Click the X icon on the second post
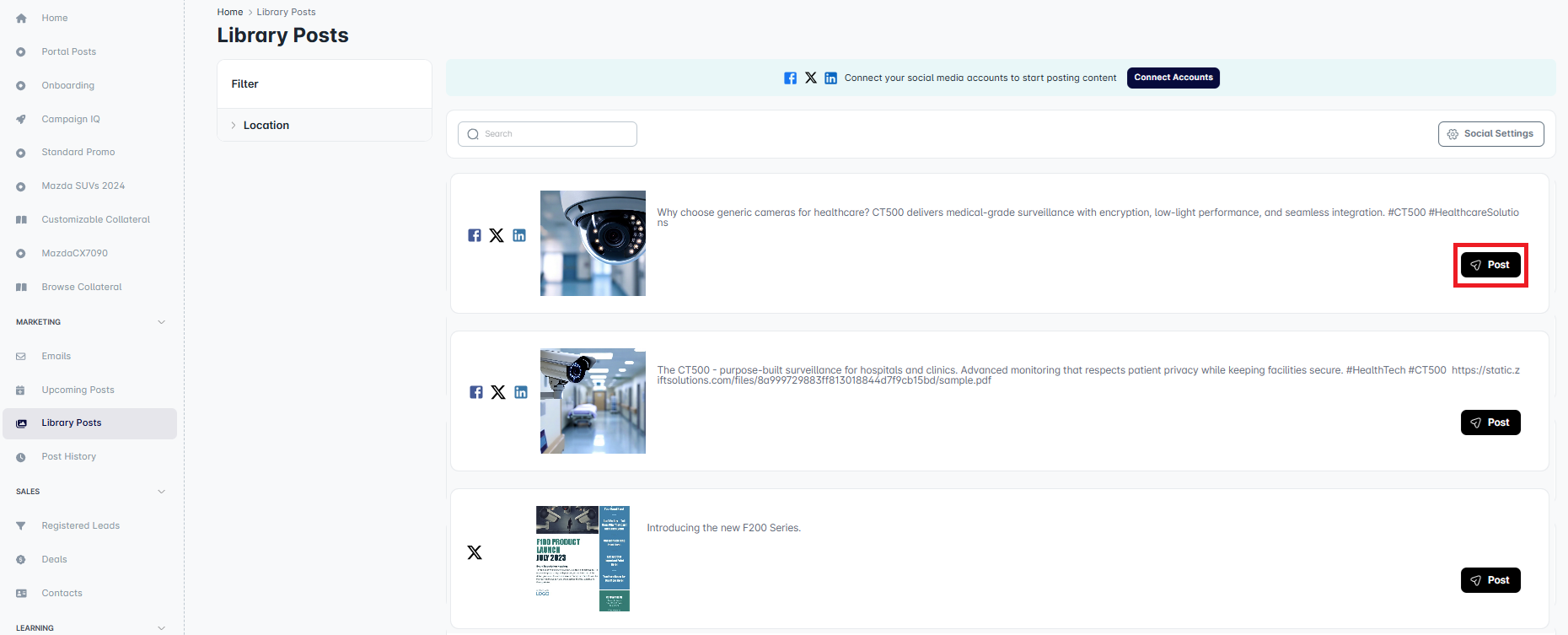1568x635 pixels. coord(498,392)
